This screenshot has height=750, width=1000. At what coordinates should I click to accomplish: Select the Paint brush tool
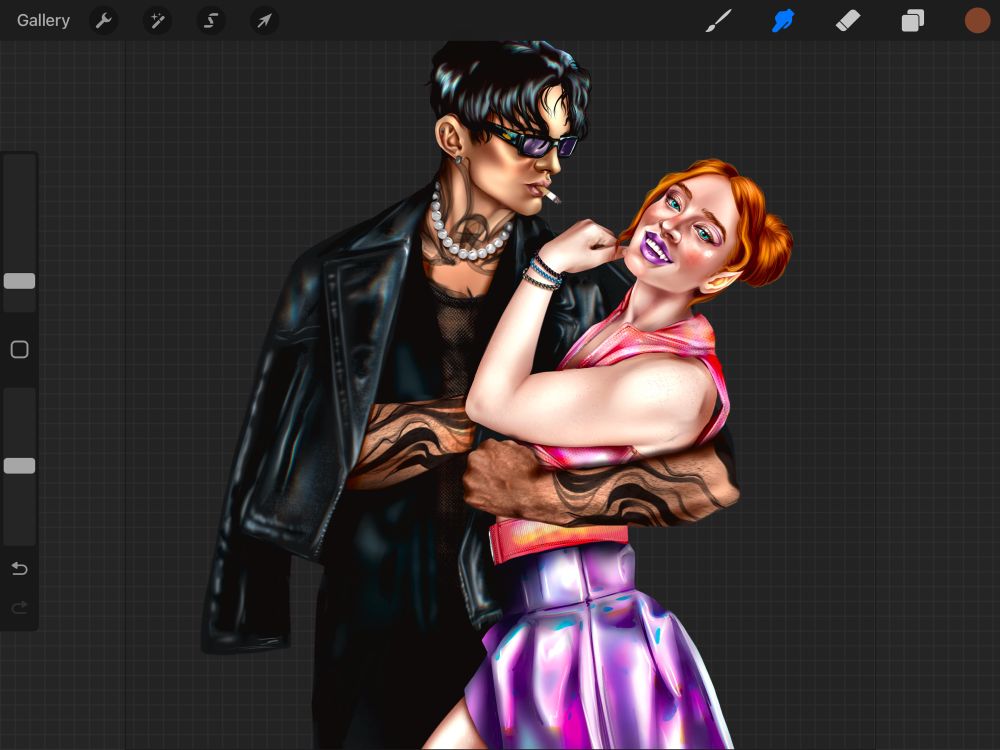(719, 20)
